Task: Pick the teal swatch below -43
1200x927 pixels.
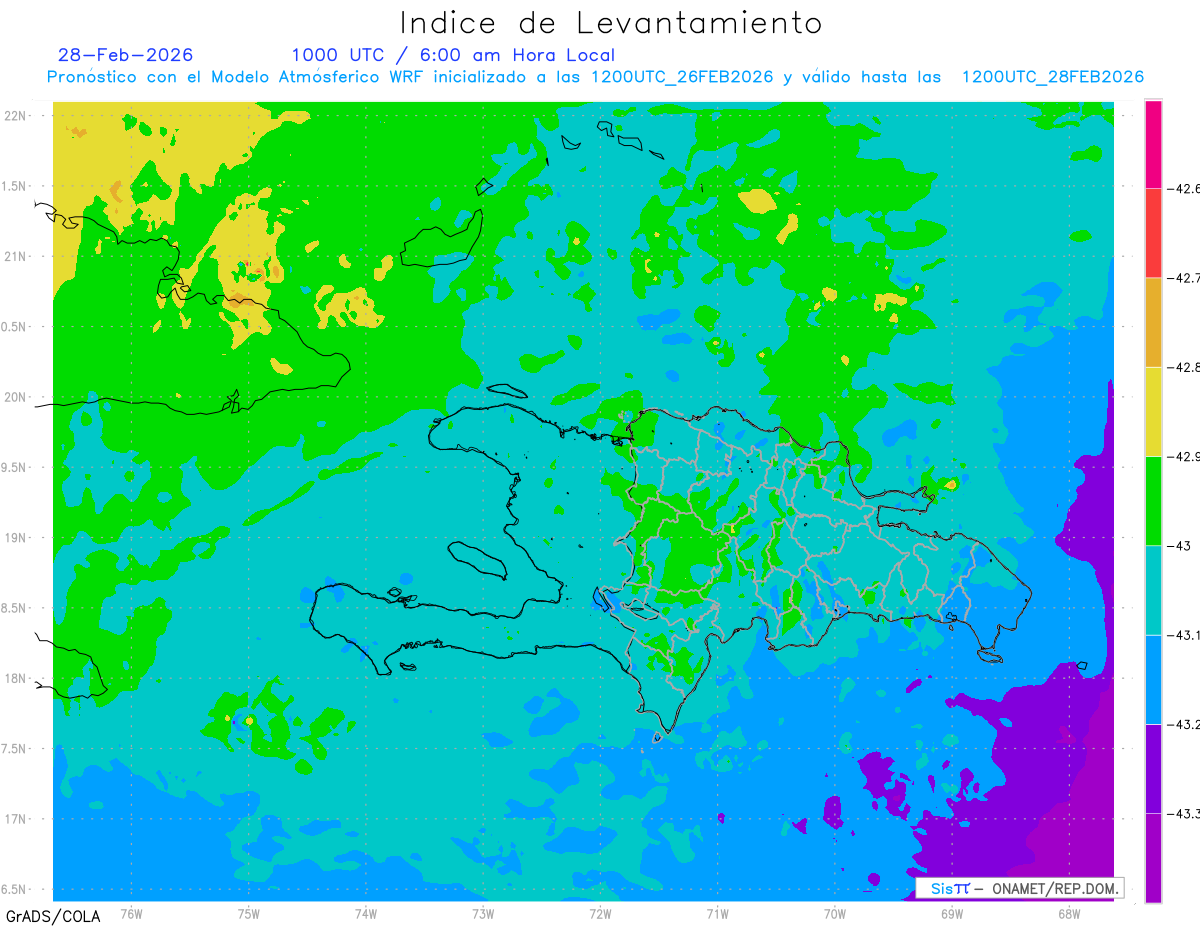Action: click(1153, 590)
